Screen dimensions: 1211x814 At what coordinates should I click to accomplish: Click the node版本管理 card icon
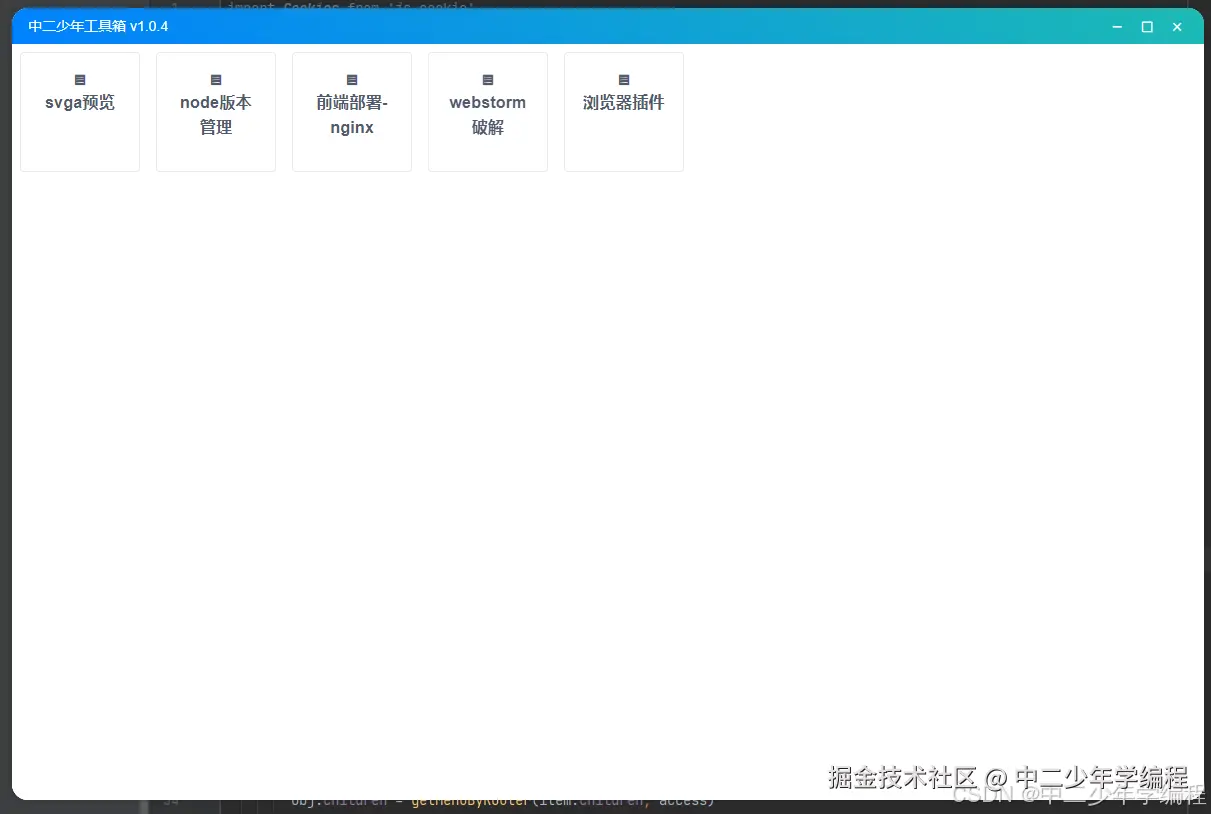(215, 79)
